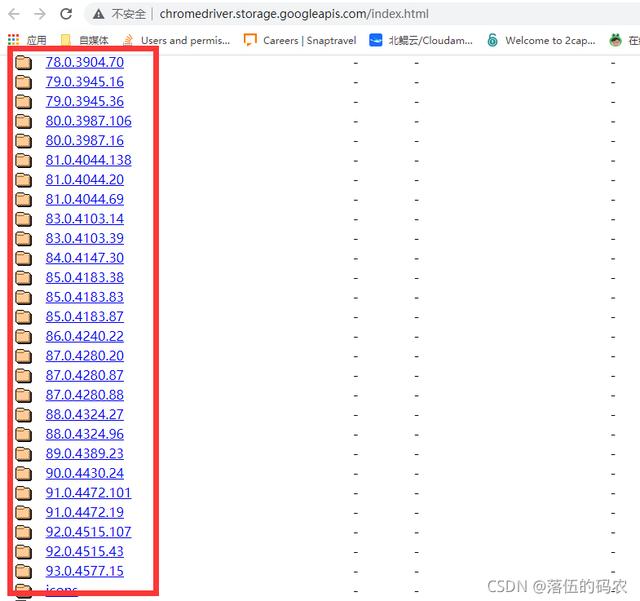
Task: Click the browser back arrow
Action: click(14, 14)
